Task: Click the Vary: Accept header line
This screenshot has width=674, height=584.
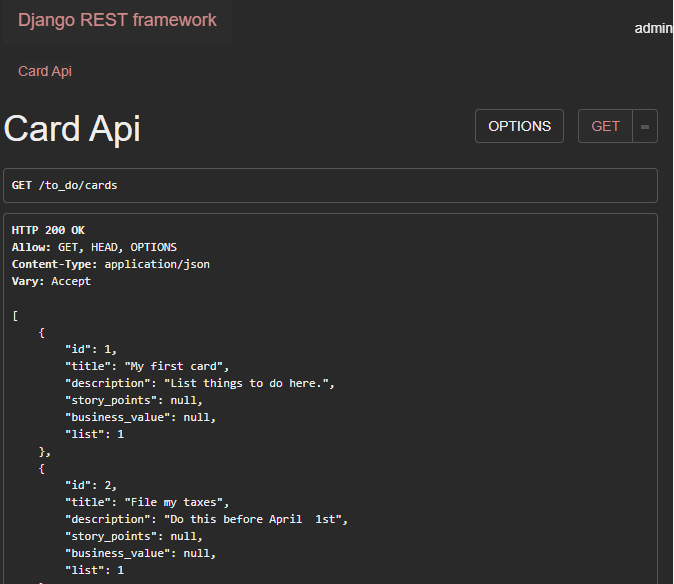Action: pos(51,281)
